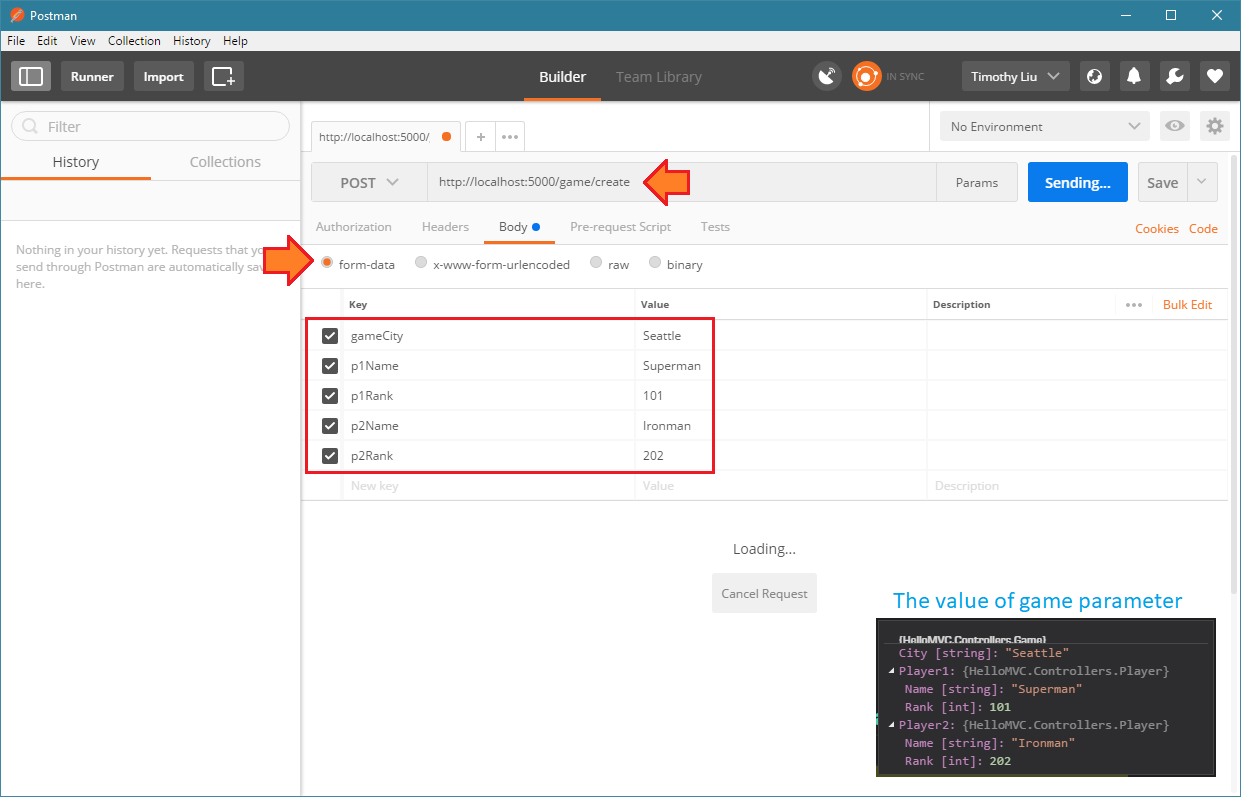Open the Pre-request Script tab

coord(620,227)
